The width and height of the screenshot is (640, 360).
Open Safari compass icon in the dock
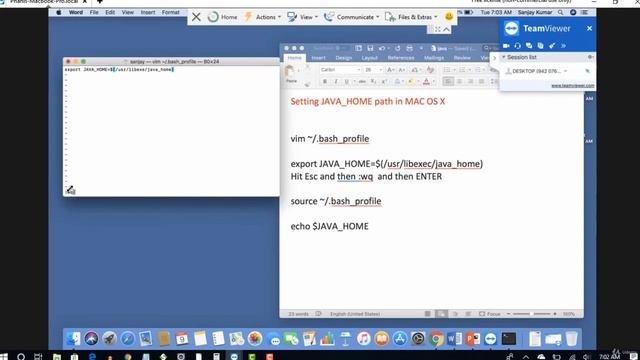[127, 338]
